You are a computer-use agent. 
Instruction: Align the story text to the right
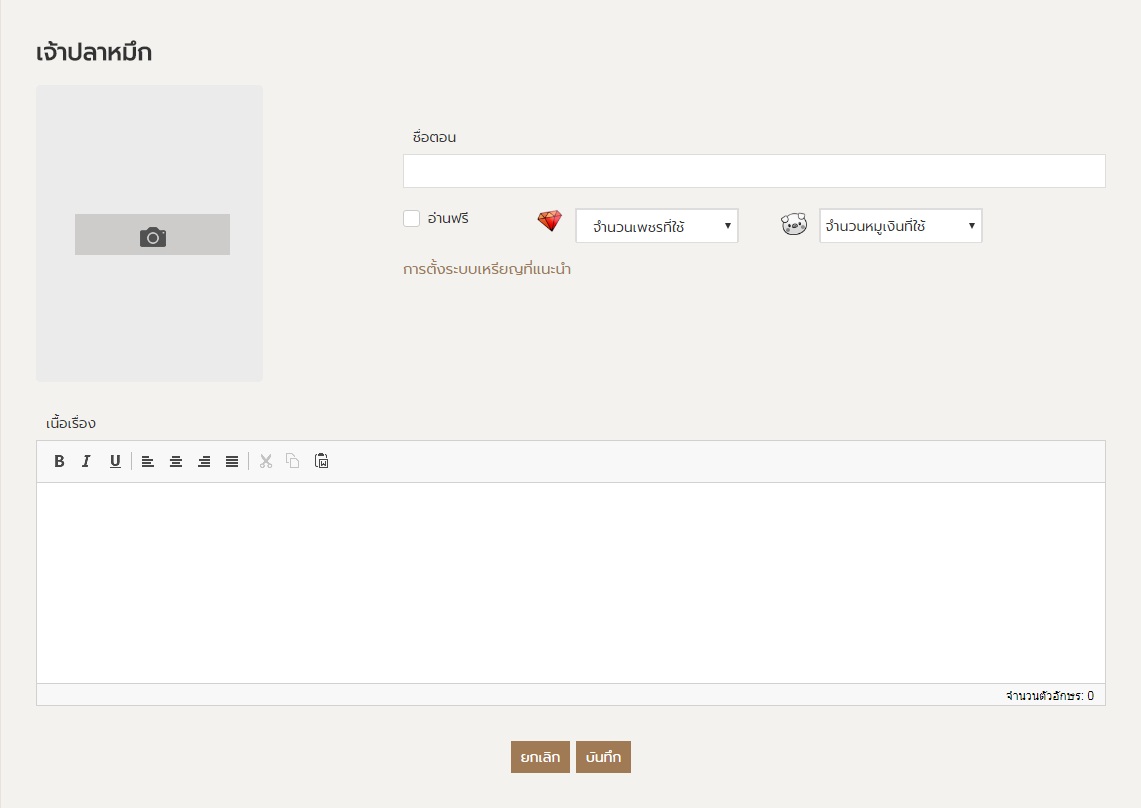click(x=204, y=461)
